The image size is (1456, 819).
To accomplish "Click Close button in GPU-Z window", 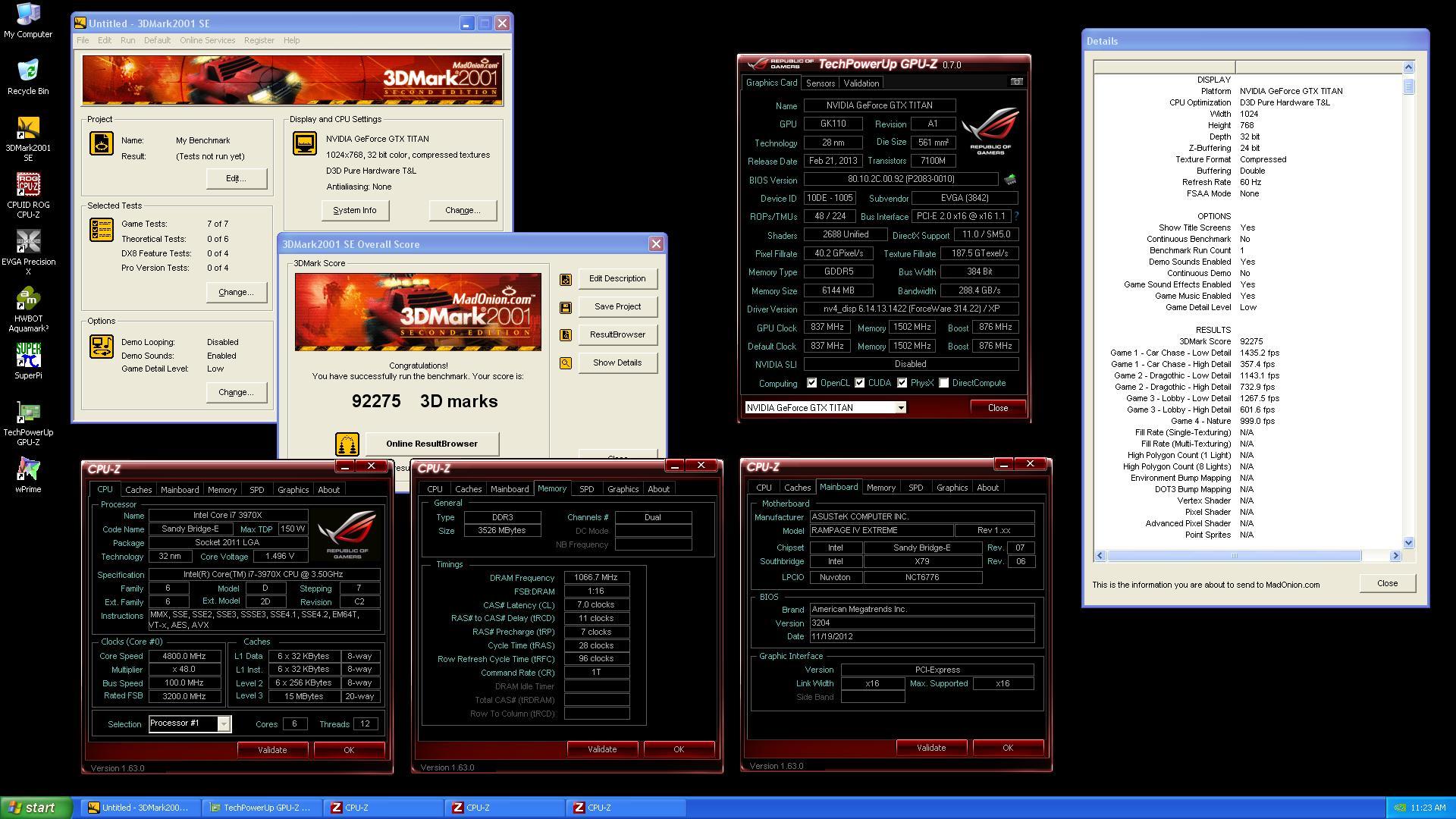I will click(998, 408).
